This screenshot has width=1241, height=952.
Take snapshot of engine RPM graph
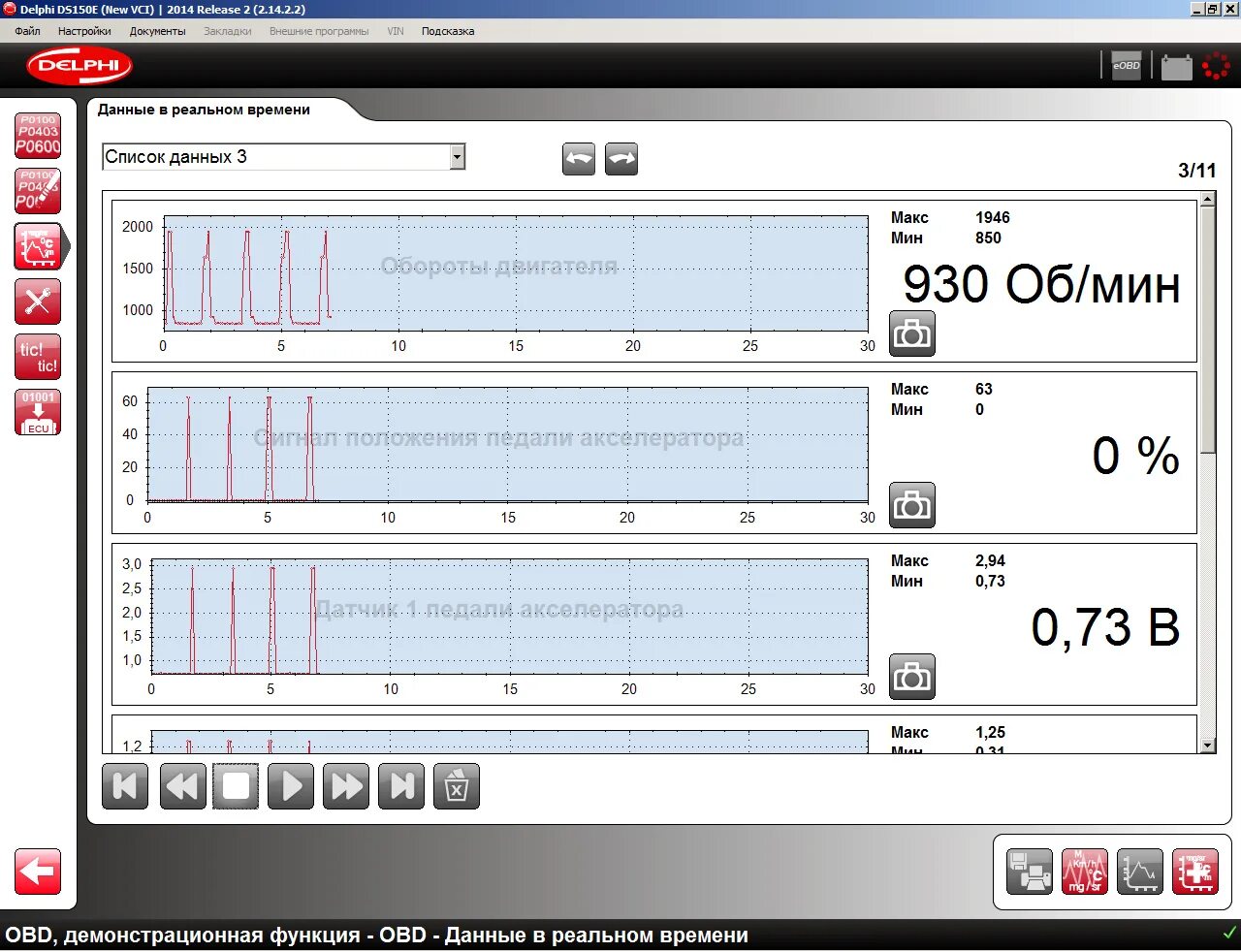pos(912,333)
